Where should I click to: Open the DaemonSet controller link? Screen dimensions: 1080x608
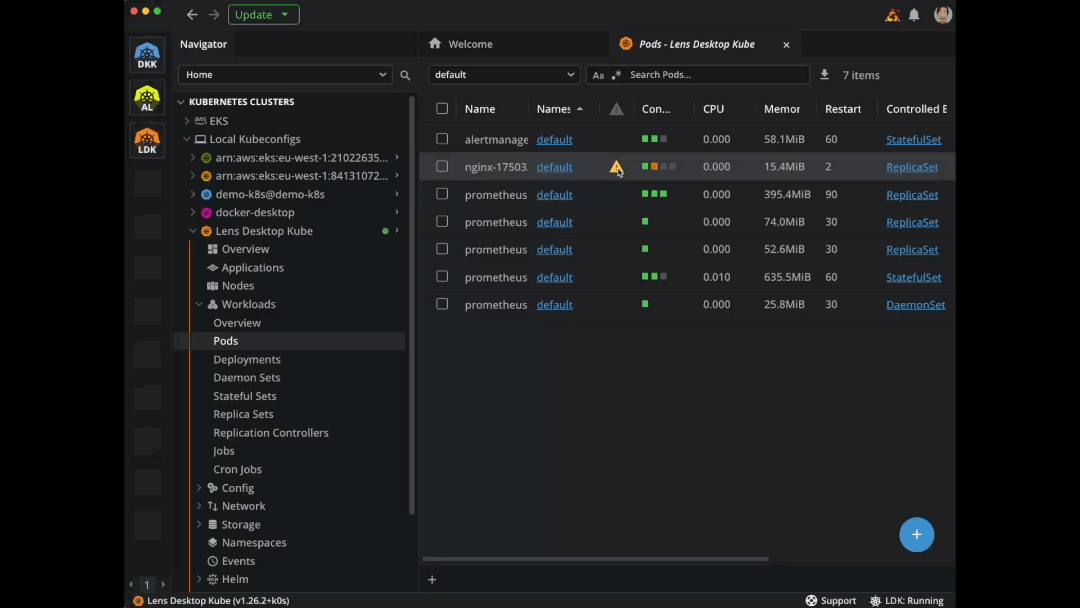point(915,305)
